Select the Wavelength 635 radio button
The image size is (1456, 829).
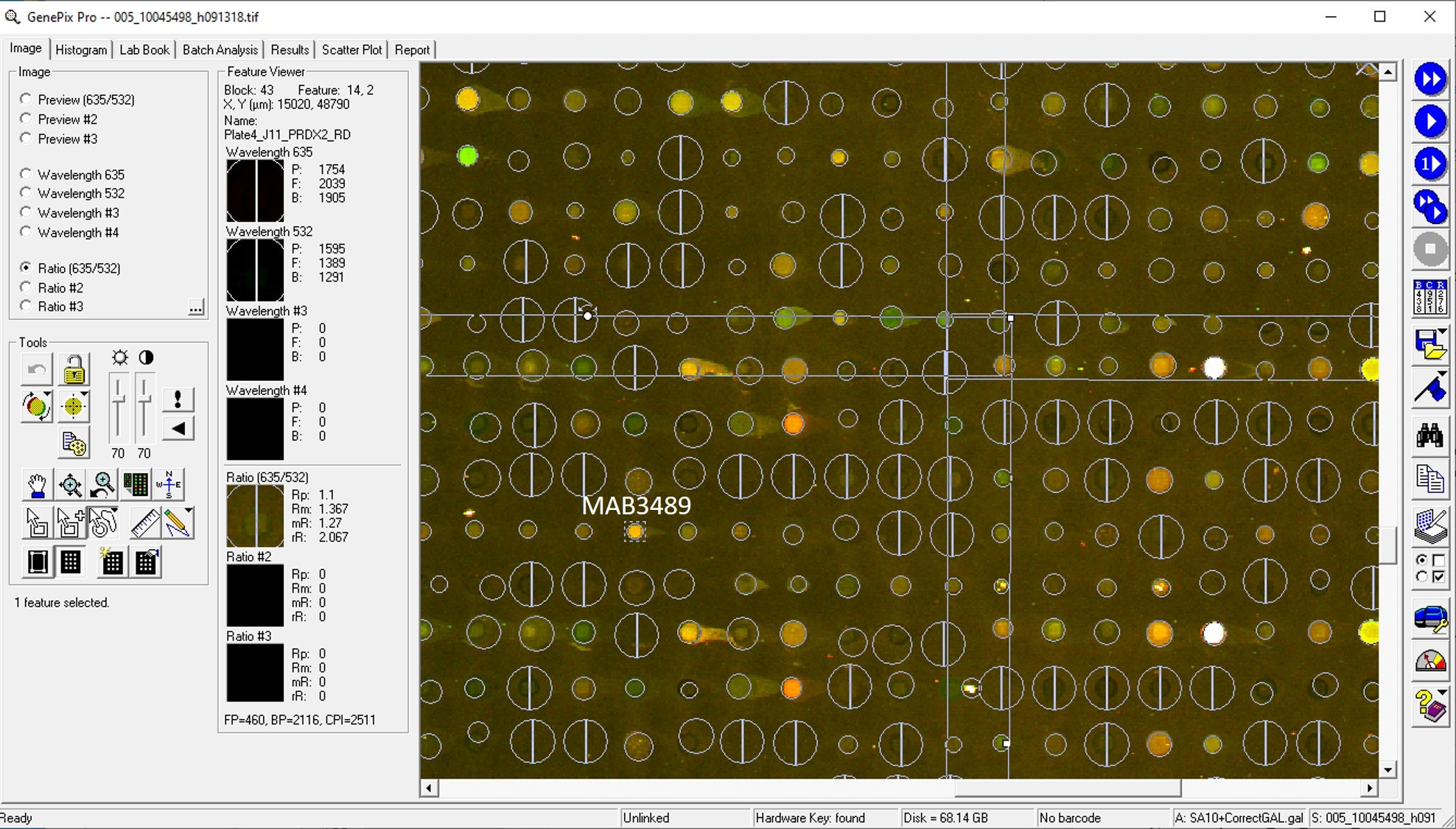pyautogui.click(x=27, y=174)
